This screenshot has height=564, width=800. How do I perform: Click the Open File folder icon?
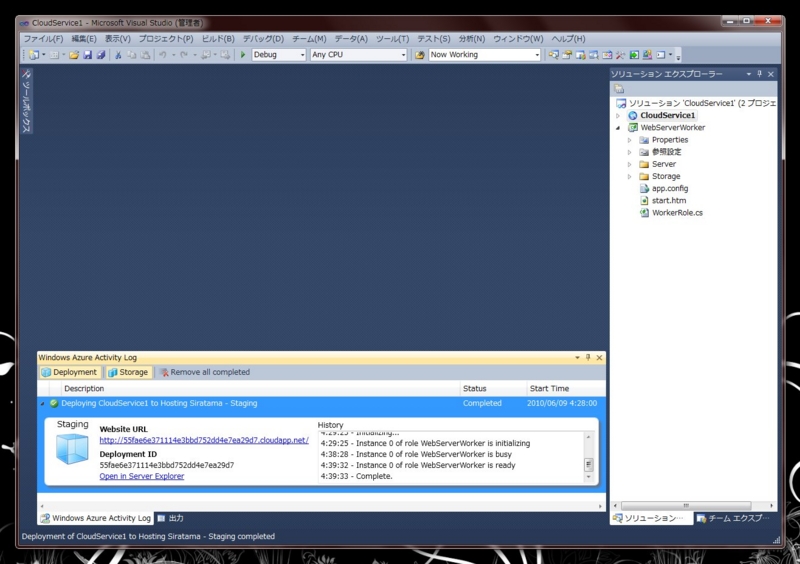[x=74, y=55]
